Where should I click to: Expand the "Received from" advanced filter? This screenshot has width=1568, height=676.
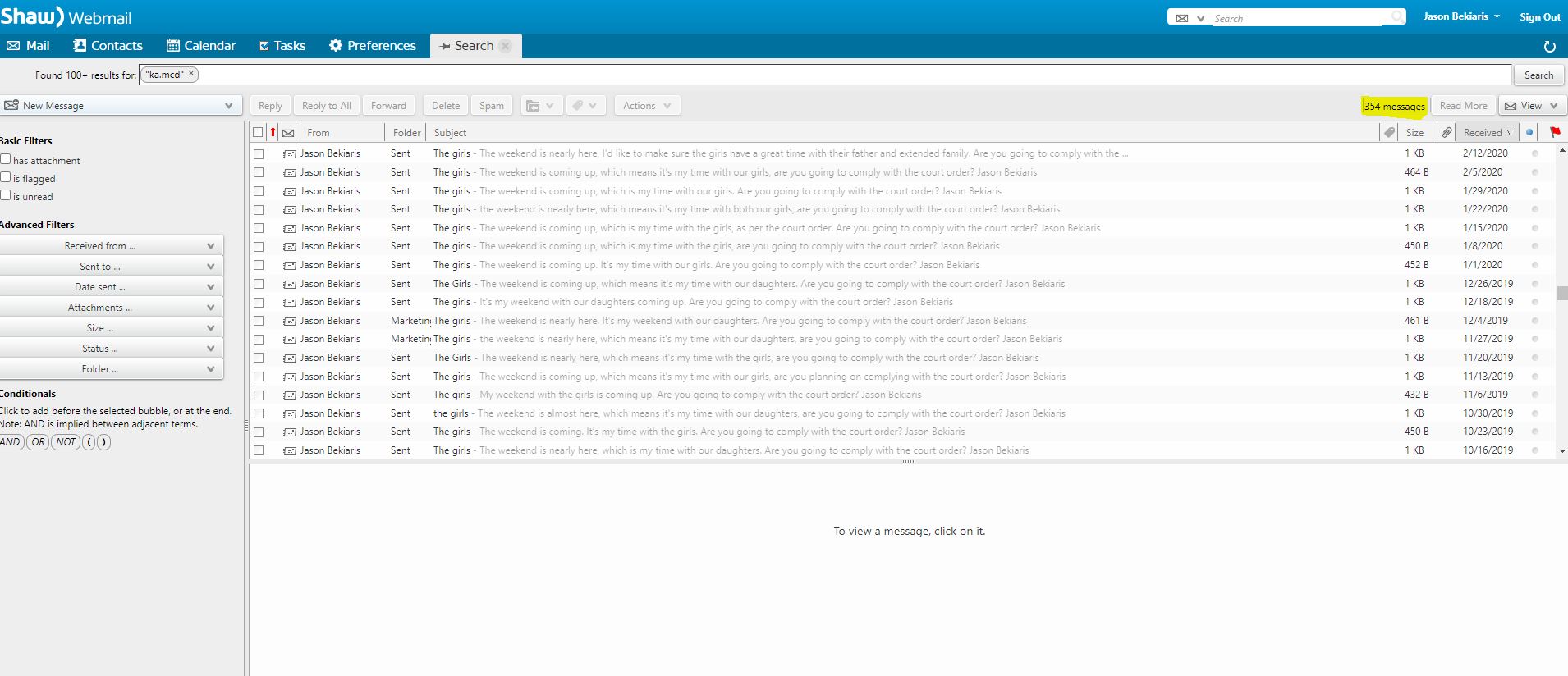111,246
